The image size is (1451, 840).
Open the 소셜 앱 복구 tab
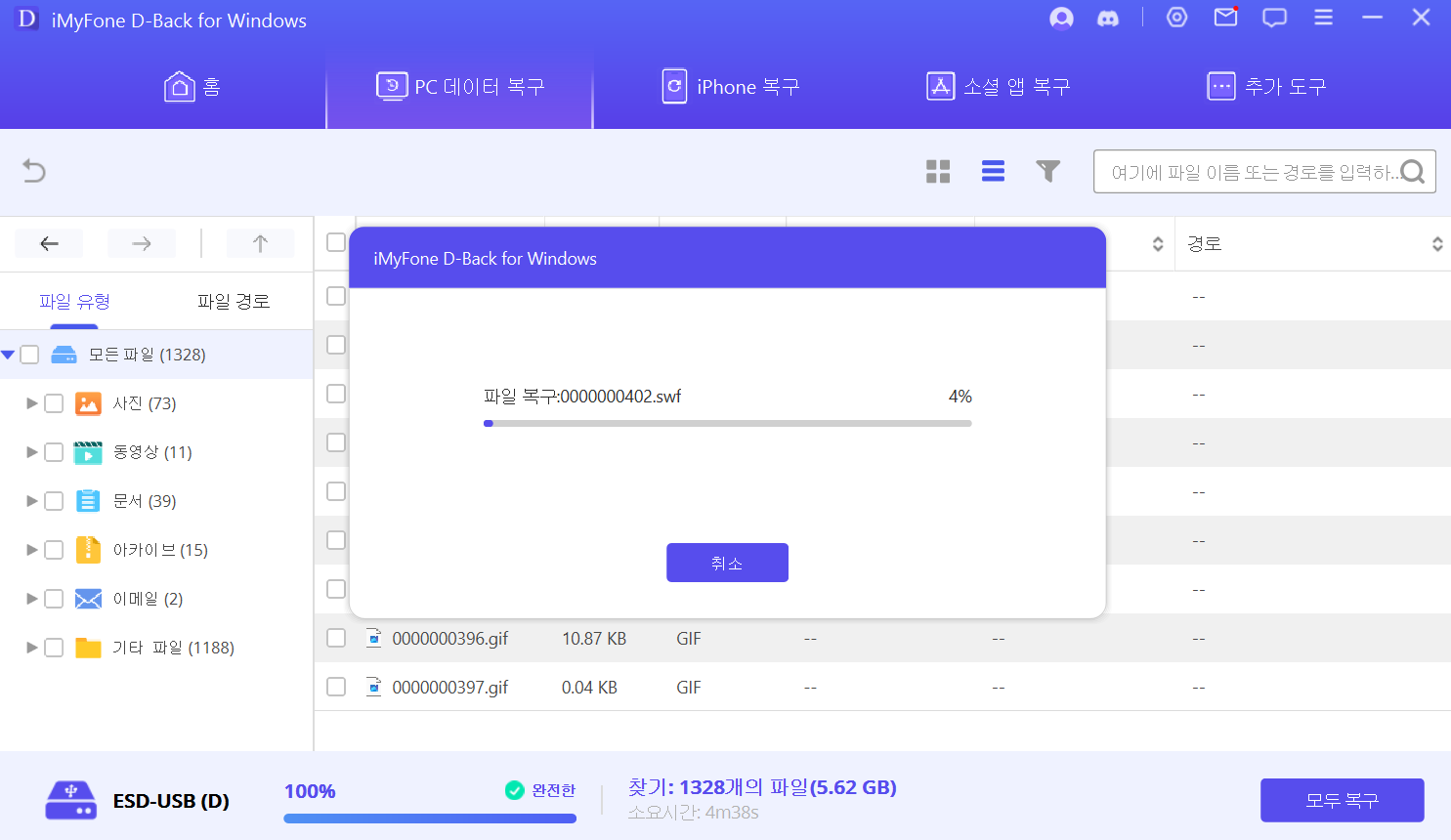pyautogui.click(x=999, y=87)
